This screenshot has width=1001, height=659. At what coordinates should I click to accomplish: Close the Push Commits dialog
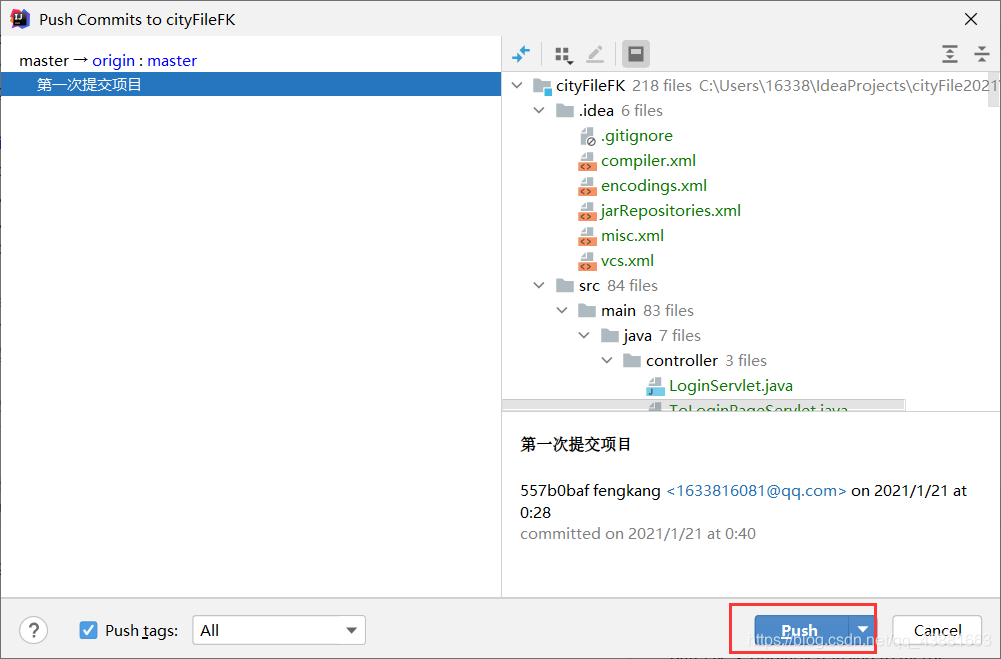point(971,19)
